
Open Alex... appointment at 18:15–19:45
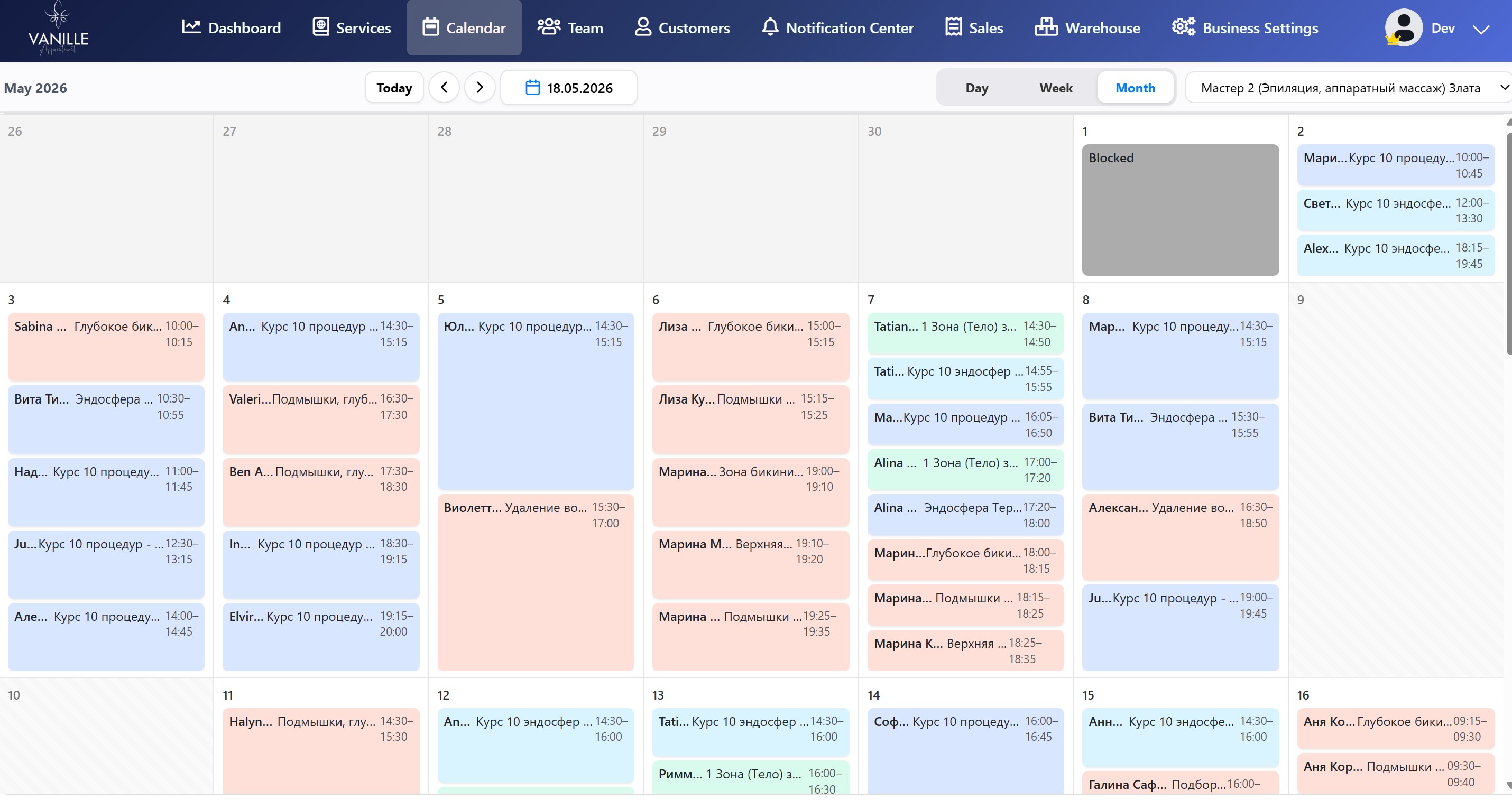[1396, 256]
